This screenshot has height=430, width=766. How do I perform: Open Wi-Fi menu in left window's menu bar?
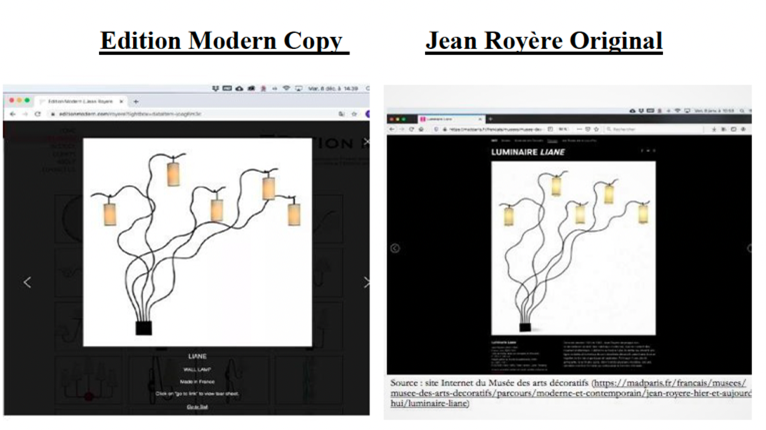pyautogui.click(x=286, y=88)
